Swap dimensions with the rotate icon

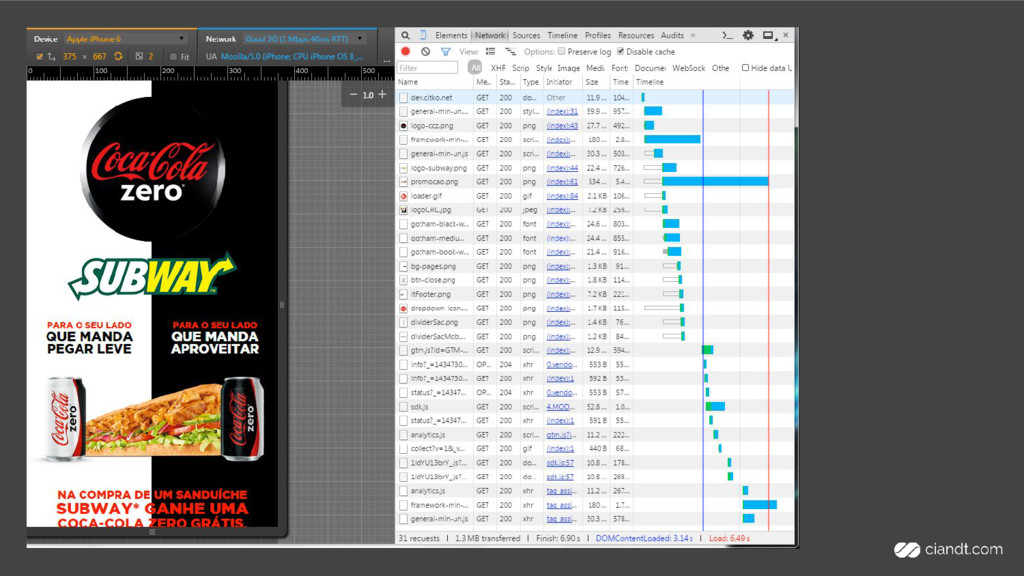[118, 57]
